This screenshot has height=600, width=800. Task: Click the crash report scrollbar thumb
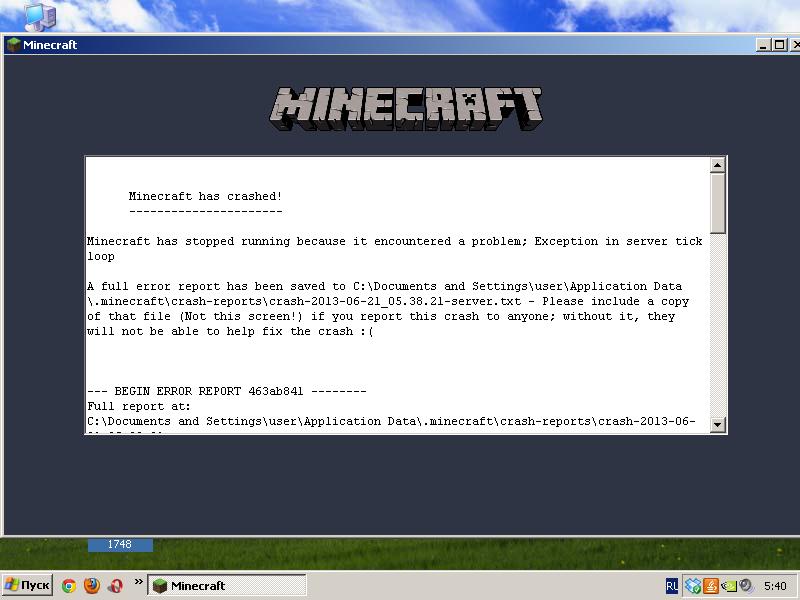coord(717,204)
